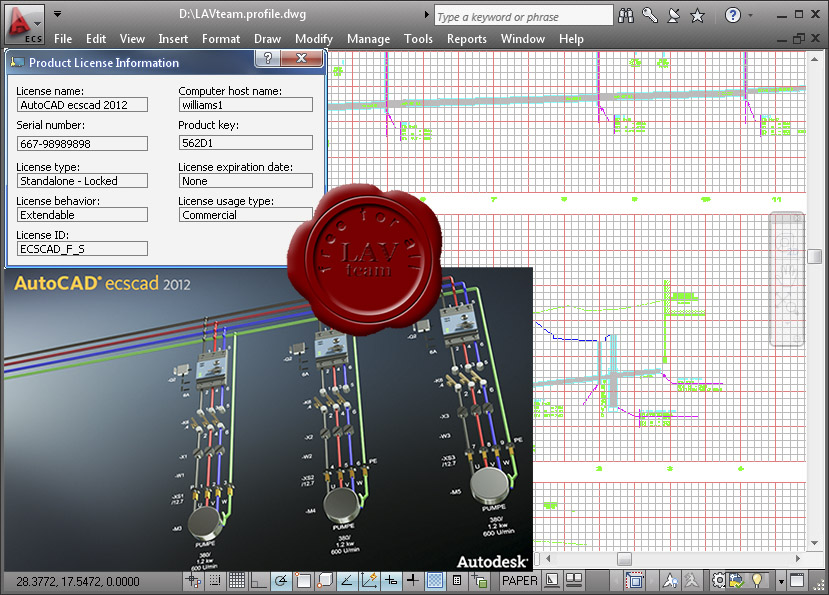This screenshot has height=595, width=829.
Task: Click the vertical scrollbar thumb
Action: point(815,257)
